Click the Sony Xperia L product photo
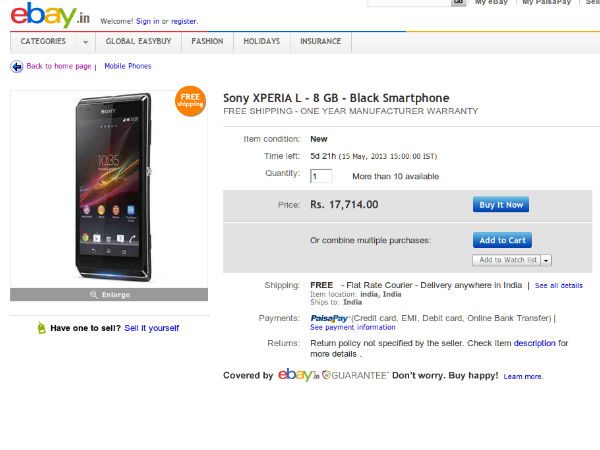600x450 pixels. pos(109,187)
